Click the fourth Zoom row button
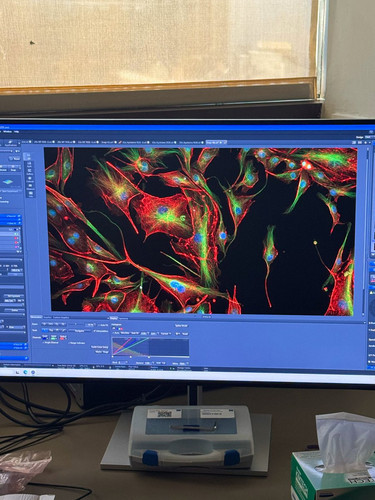 (63, 324)
